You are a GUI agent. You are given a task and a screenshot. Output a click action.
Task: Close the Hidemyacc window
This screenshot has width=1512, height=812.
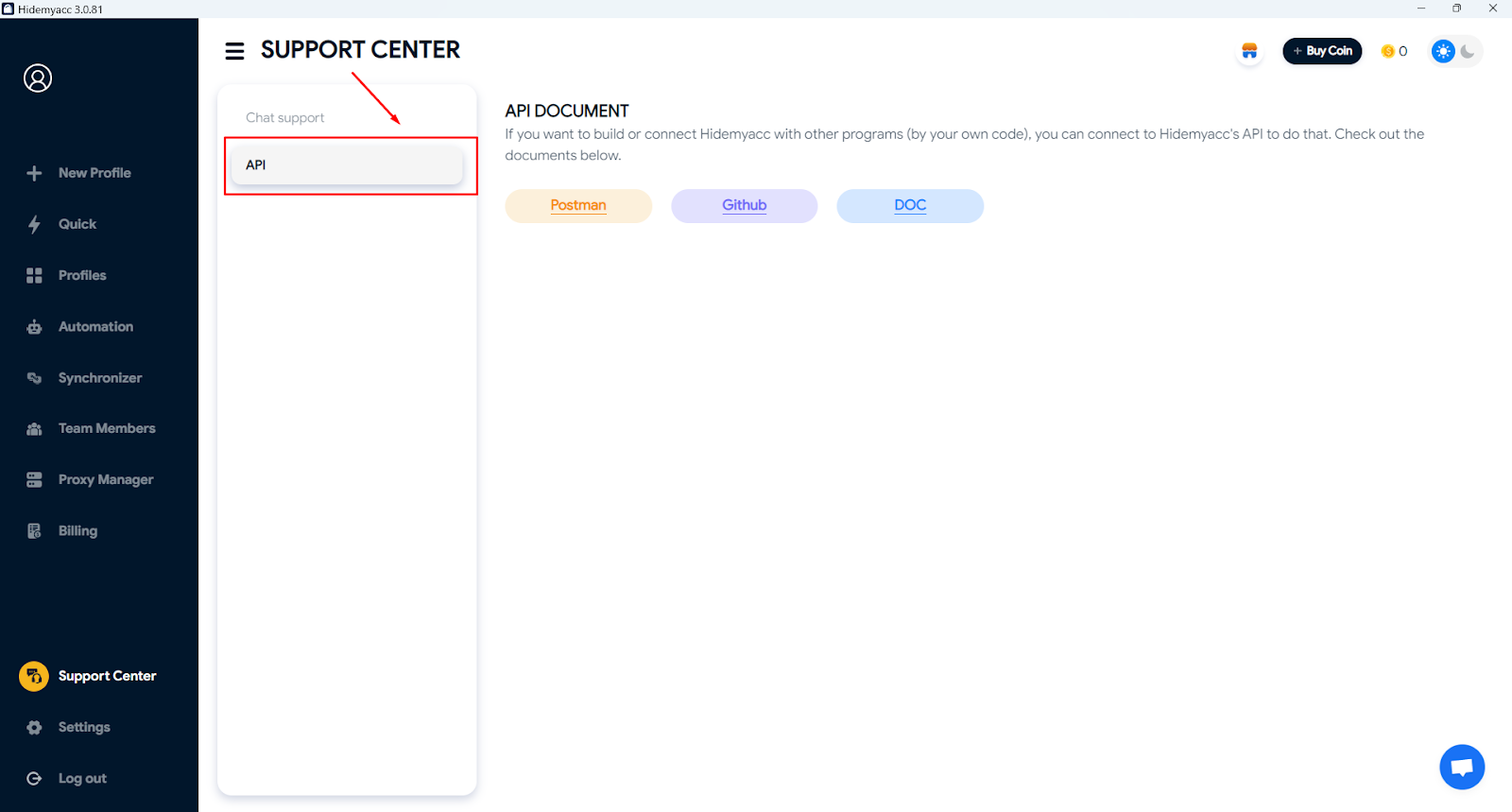tap(1493, 9)
